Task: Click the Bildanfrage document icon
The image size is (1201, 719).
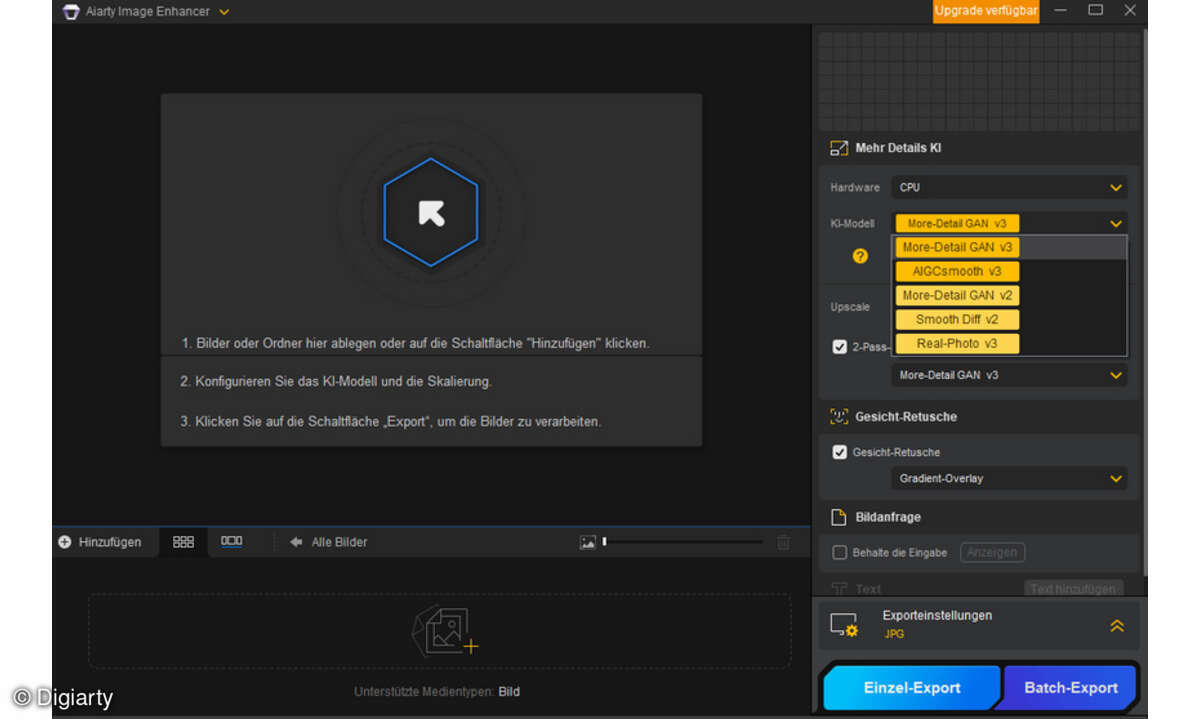Action: click(x=839, y=517)
